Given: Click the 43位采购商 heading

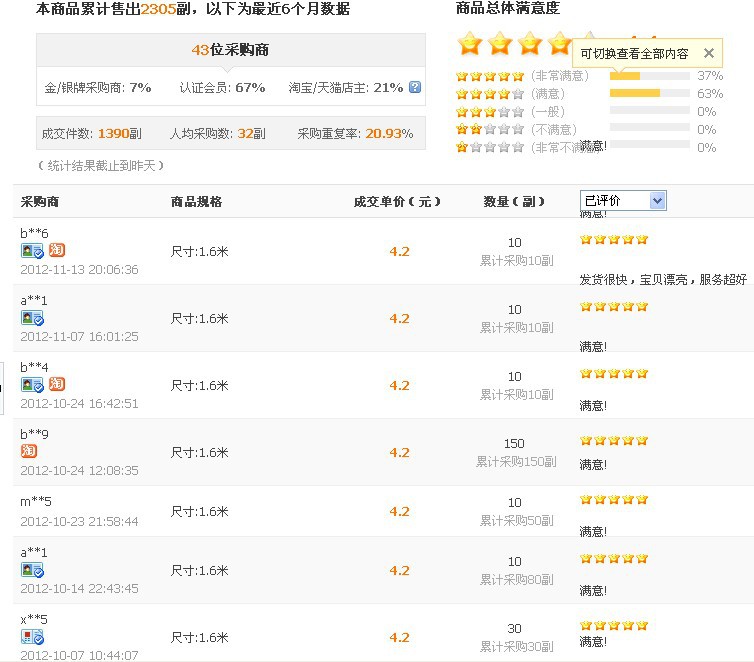Looking at the screenshot, I should 230,50.
